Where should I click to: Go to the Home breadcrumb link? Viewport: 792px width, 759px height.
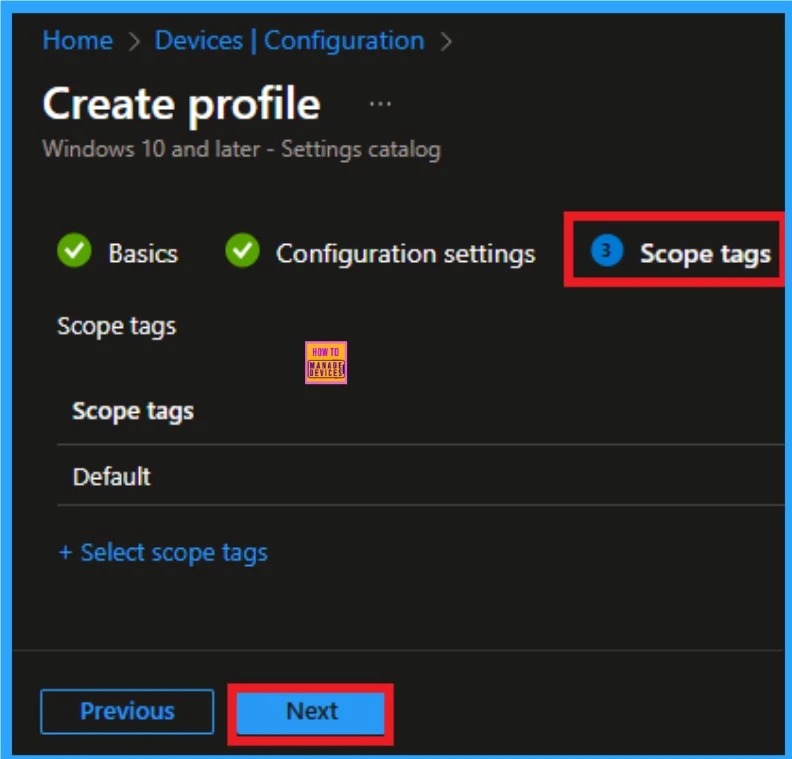(x=77, y=40)
